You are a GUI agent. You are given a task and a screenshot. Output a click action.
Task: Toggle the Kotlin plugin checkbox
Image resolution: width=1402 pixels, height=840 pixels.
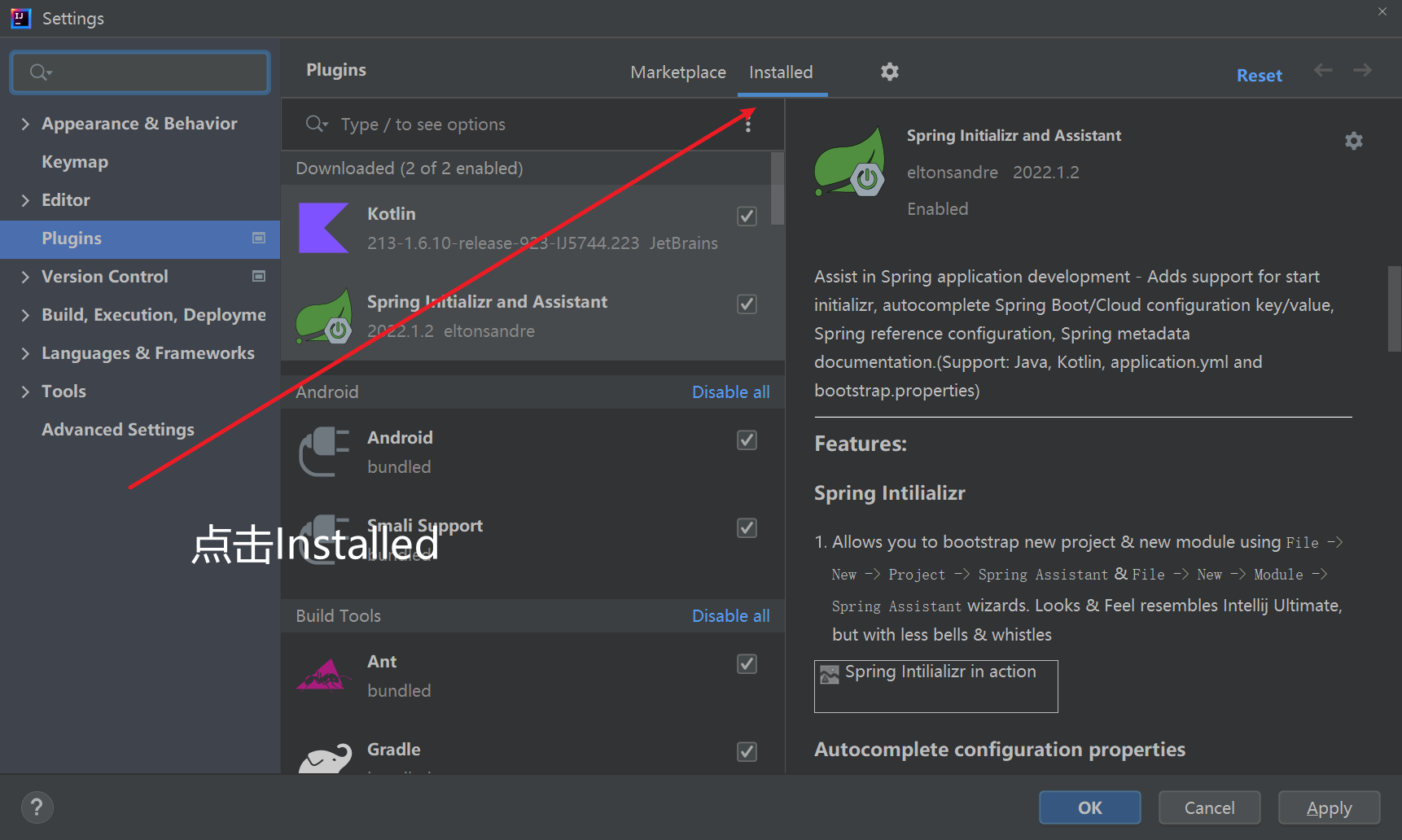[x=747, y=216]
